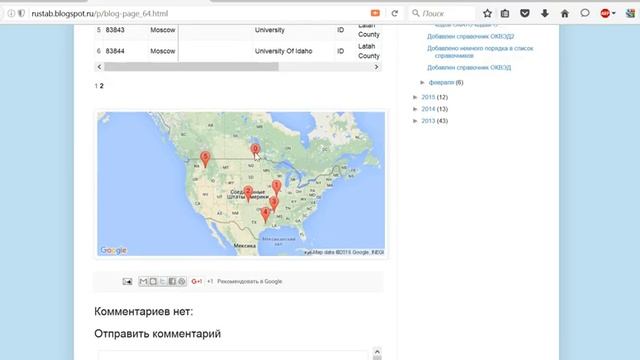Go to page 1 of the table
The image size is (640, 360).
96,86
